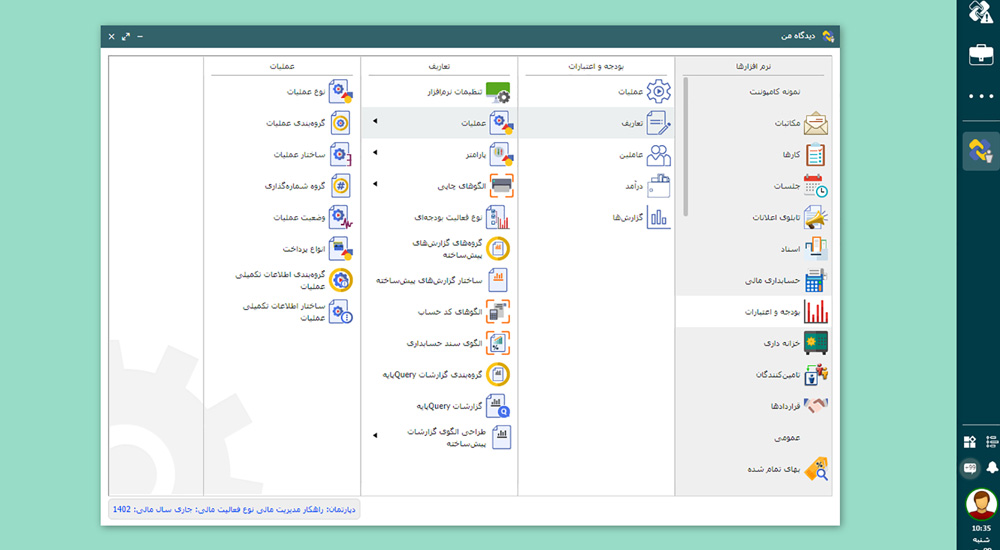Open the ساختار عملیات icon
This screenshot has width=1000, height=550.
tap(341, 154)
